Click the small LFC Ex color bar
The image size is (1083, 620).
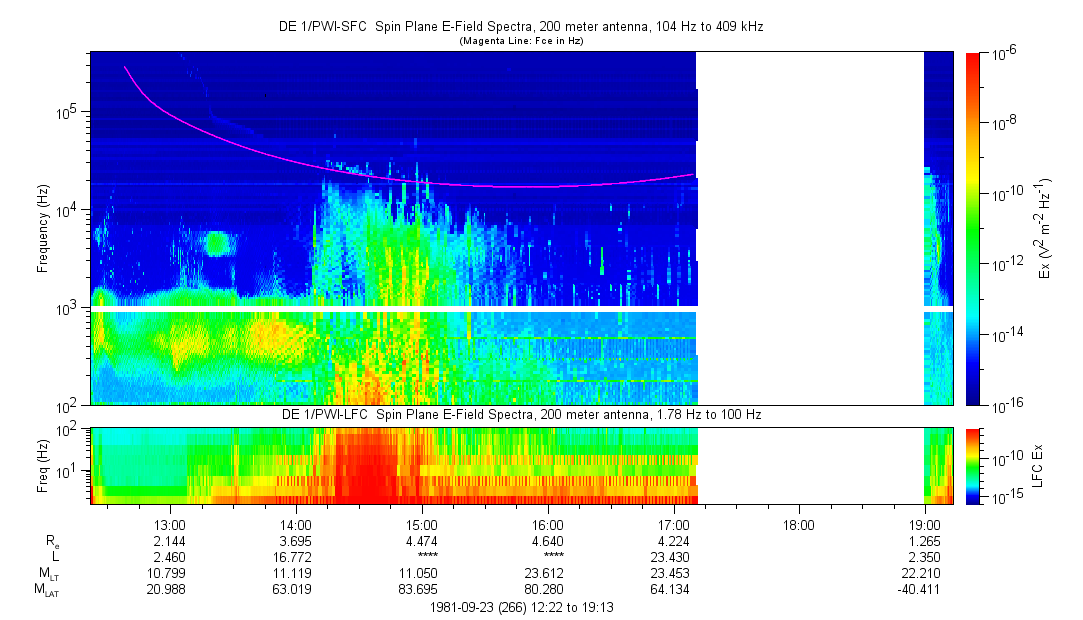pos(973,465)
